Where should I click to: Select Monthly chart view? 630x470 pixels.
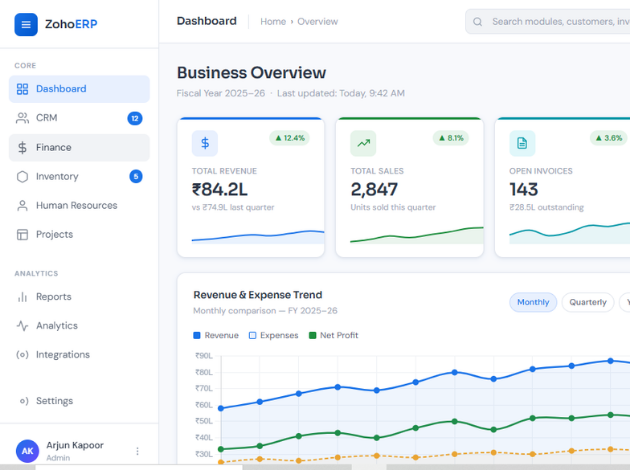(533, 302)
